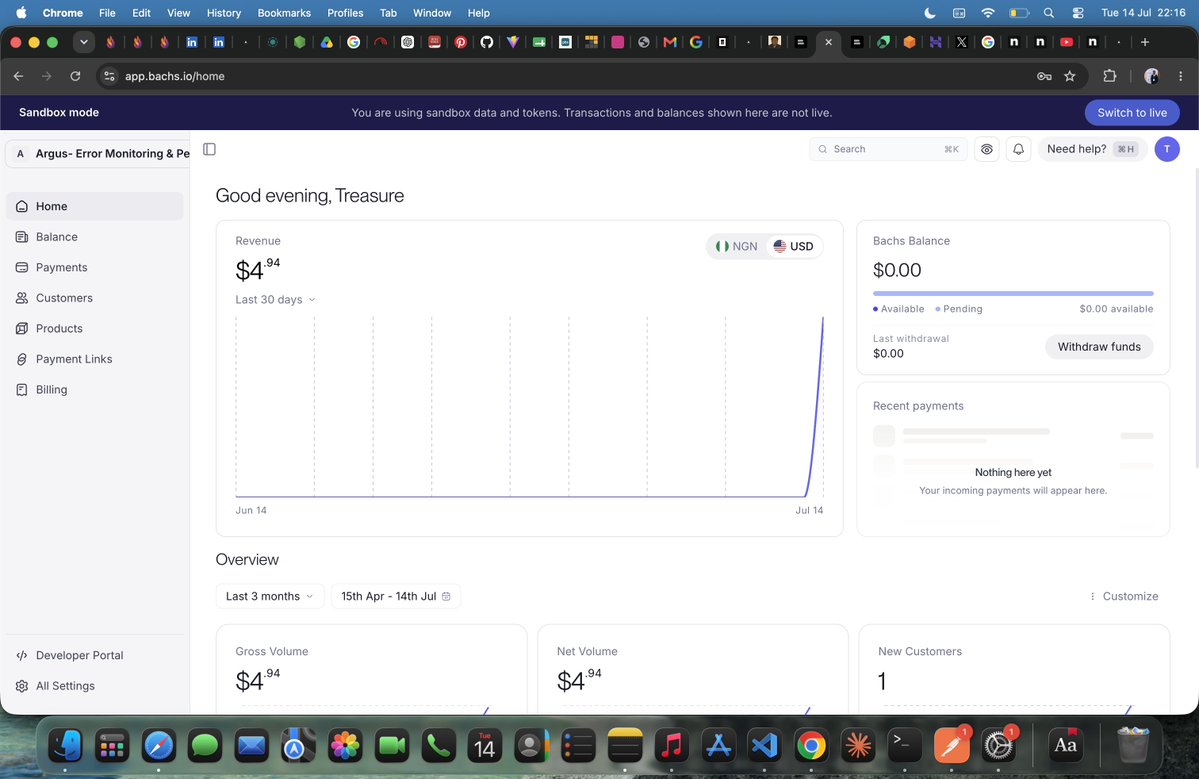Click the Bachs balance progress bar
The height and width of the screenshot is (779, 1199).
pos(1013,294)
